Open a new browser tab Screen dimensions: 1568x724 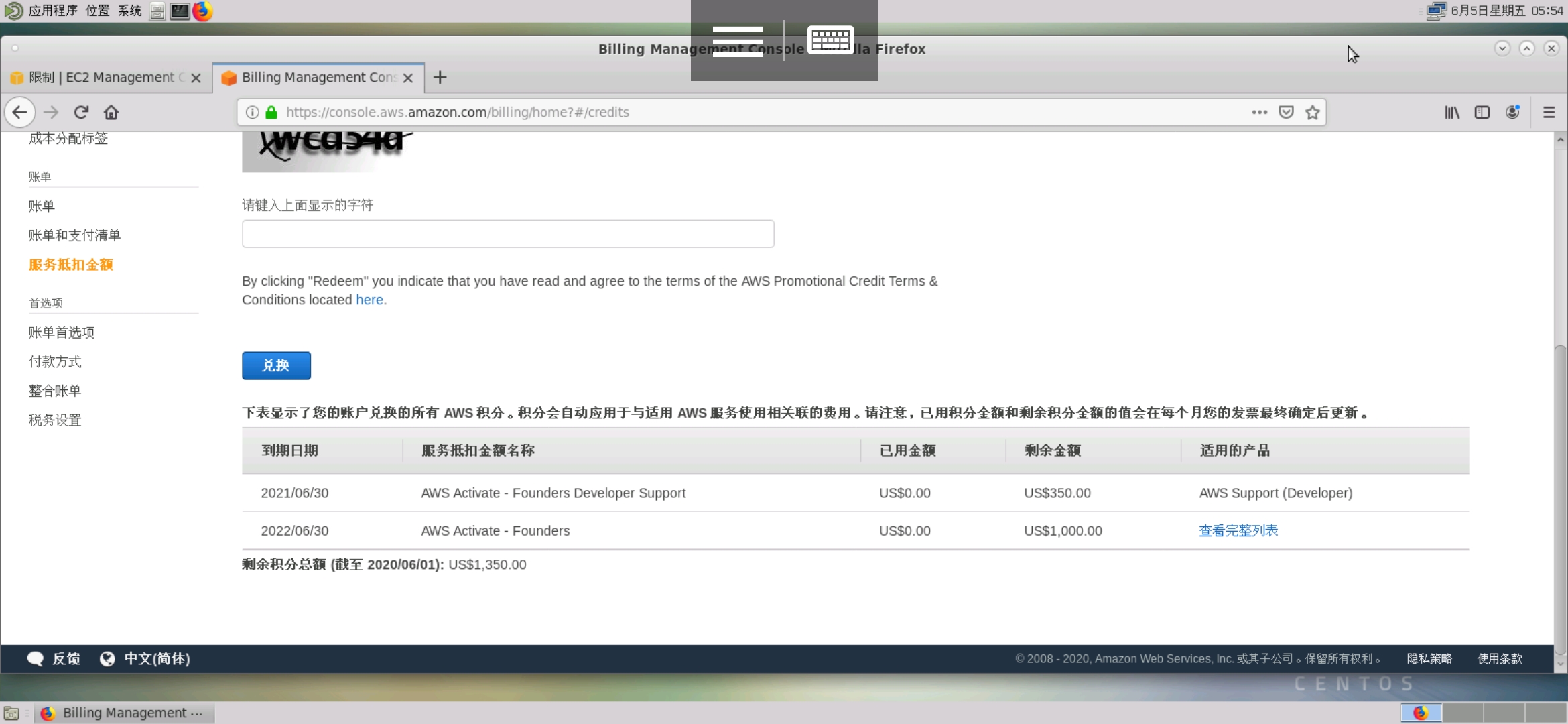[440, 77]
